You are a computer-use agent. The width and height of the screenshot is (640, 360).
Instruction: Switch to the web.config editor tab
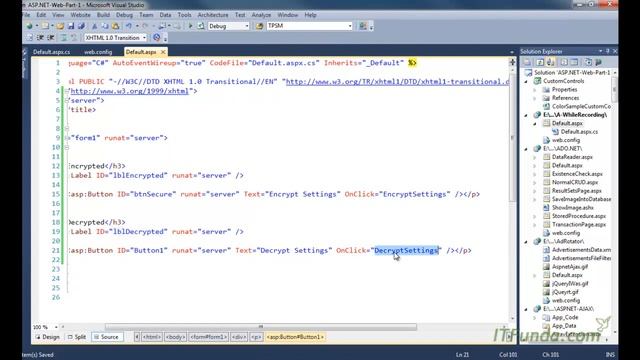pyautogui.click(x=98, y=52)
